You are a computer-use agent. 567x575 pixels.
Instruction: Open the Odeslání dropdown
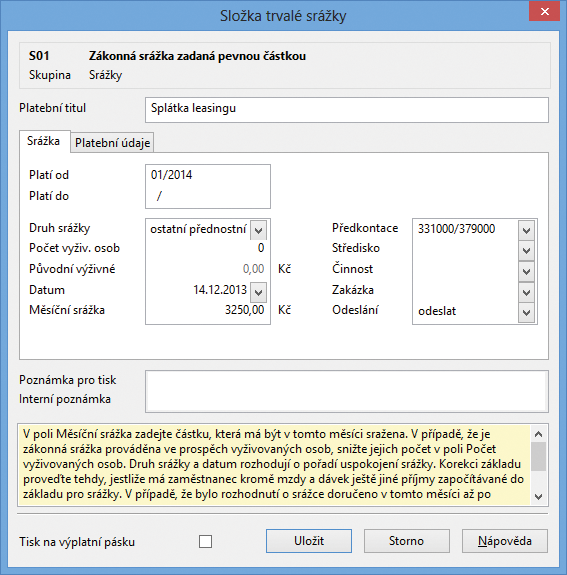[526, 312]
